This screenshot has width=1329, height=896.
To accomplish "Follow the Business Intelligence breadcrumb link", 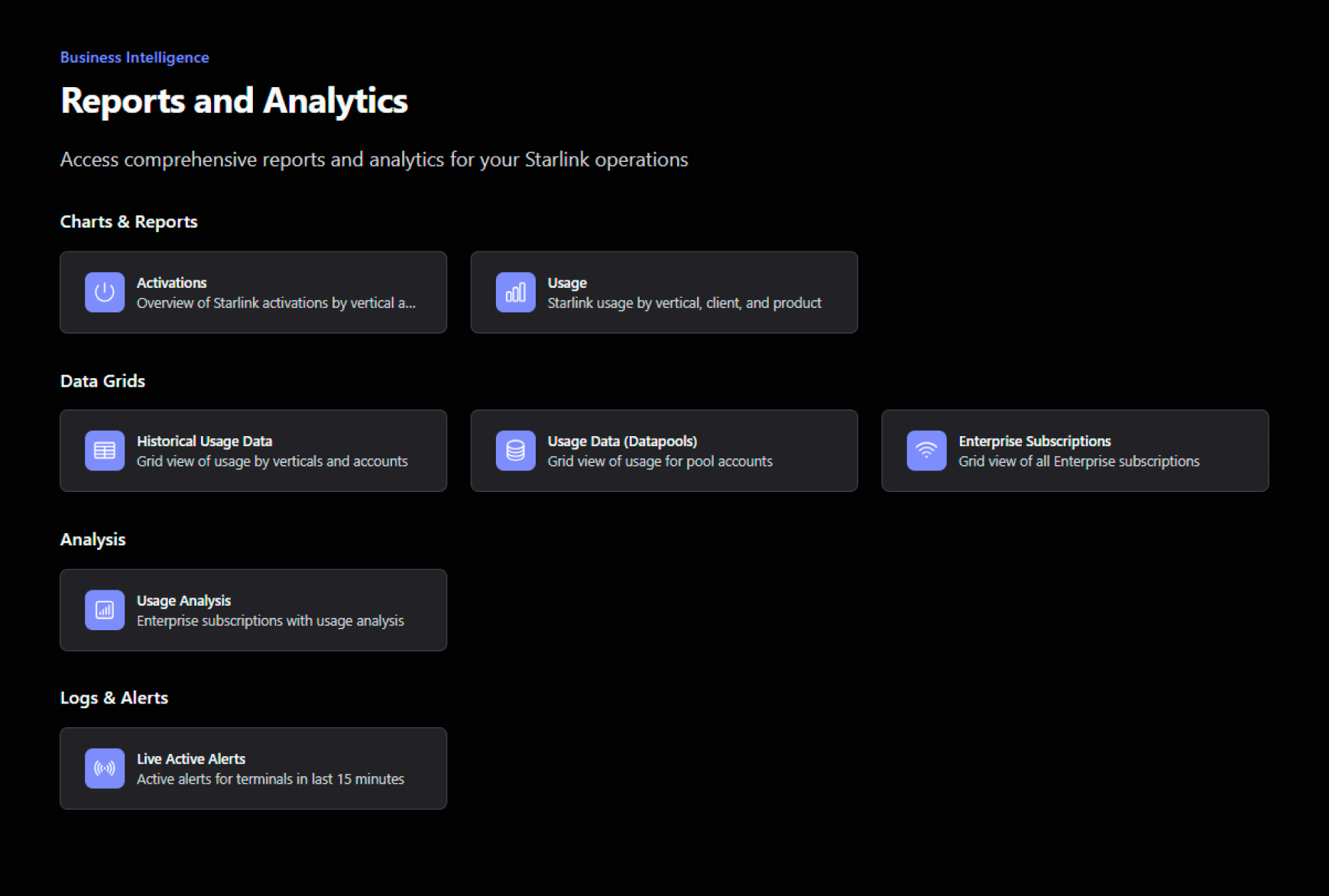I will (x=135, y=57).
